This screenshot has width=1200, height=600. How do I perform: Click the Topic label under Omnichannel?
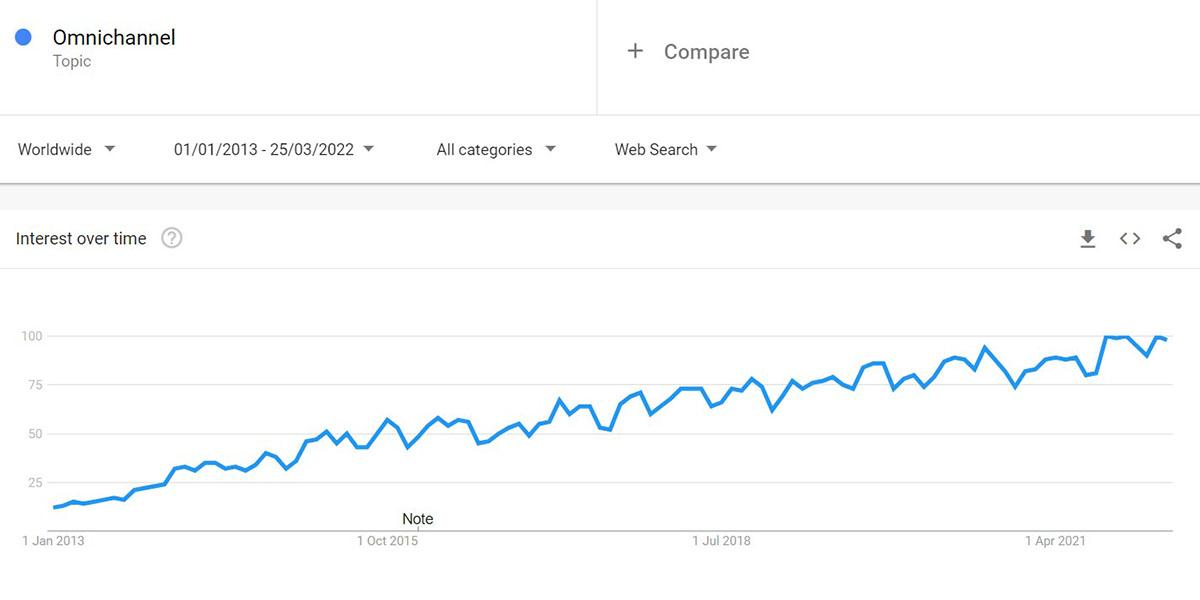[72, 61]
